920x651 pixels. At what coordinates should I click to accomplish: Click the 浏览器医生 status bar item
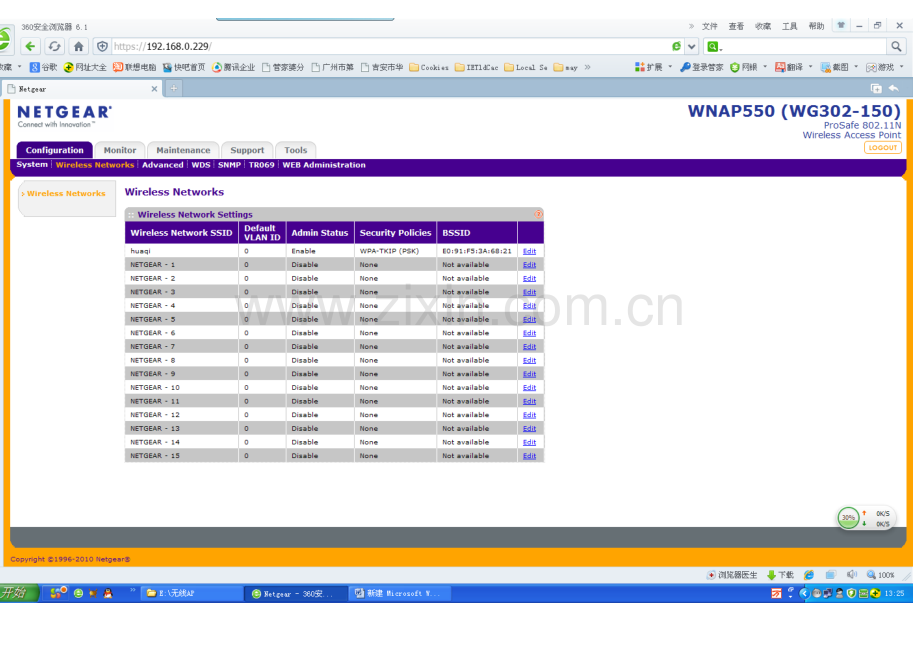[x=732, y=575]
